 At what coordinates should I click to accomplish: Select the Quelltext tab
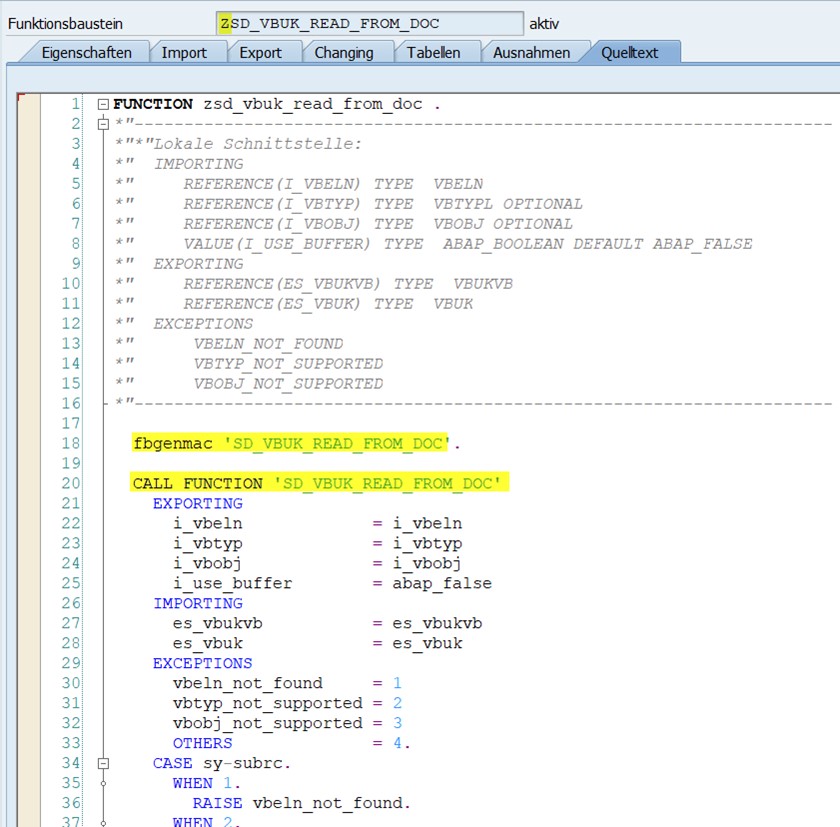coord(629,52)
